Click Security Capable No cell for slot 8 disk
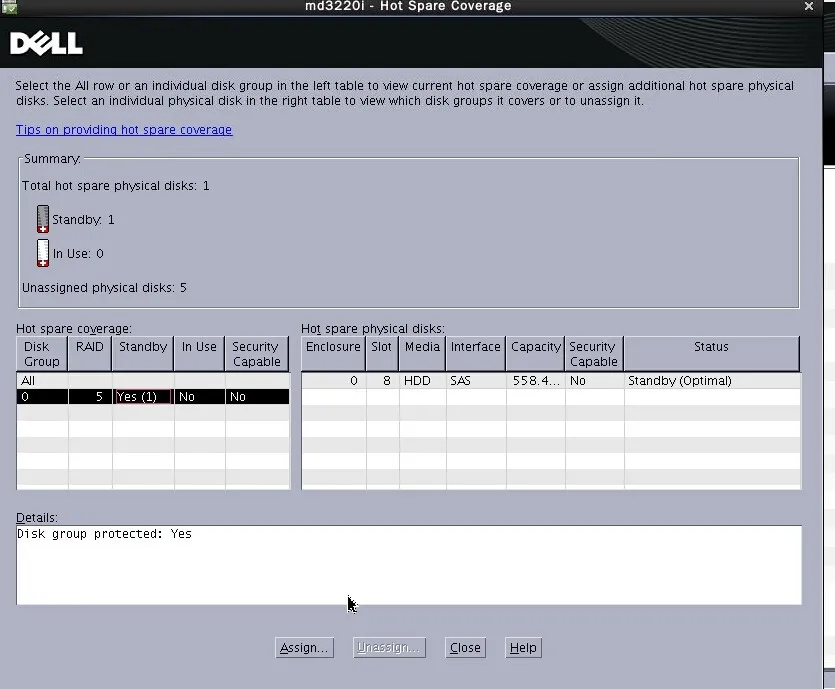This screenshot has width=835, height=689. (594, 381)
